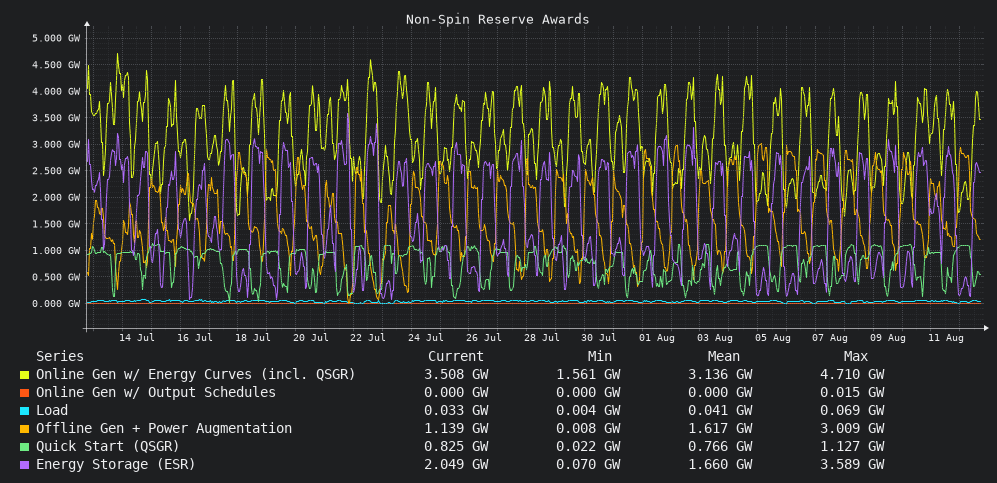Click the 1.500 GW y-axis label
This screenshot has width=997, height=483.
point(56,224)
